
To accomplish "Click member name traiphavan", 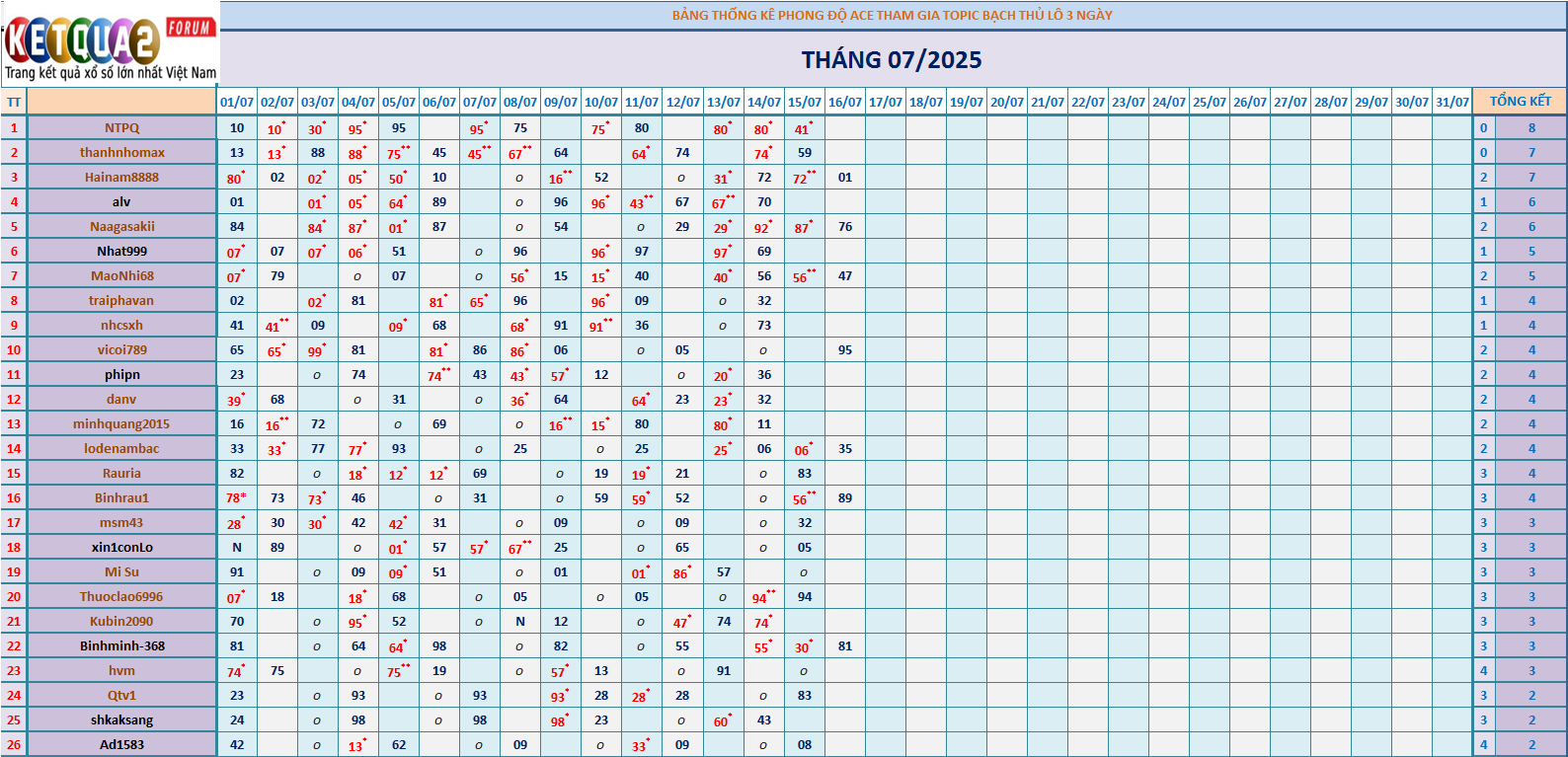I will point(122,300).
